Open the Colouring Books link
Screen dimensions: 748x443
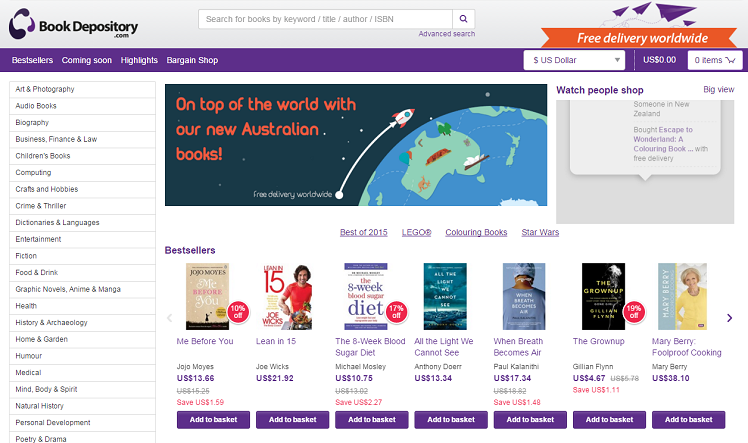tap(476, 232)
